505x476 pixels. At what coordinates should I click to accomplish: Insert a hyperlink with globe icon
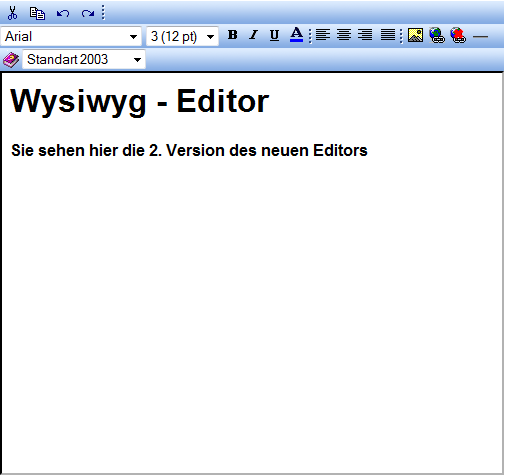(437, 35)
